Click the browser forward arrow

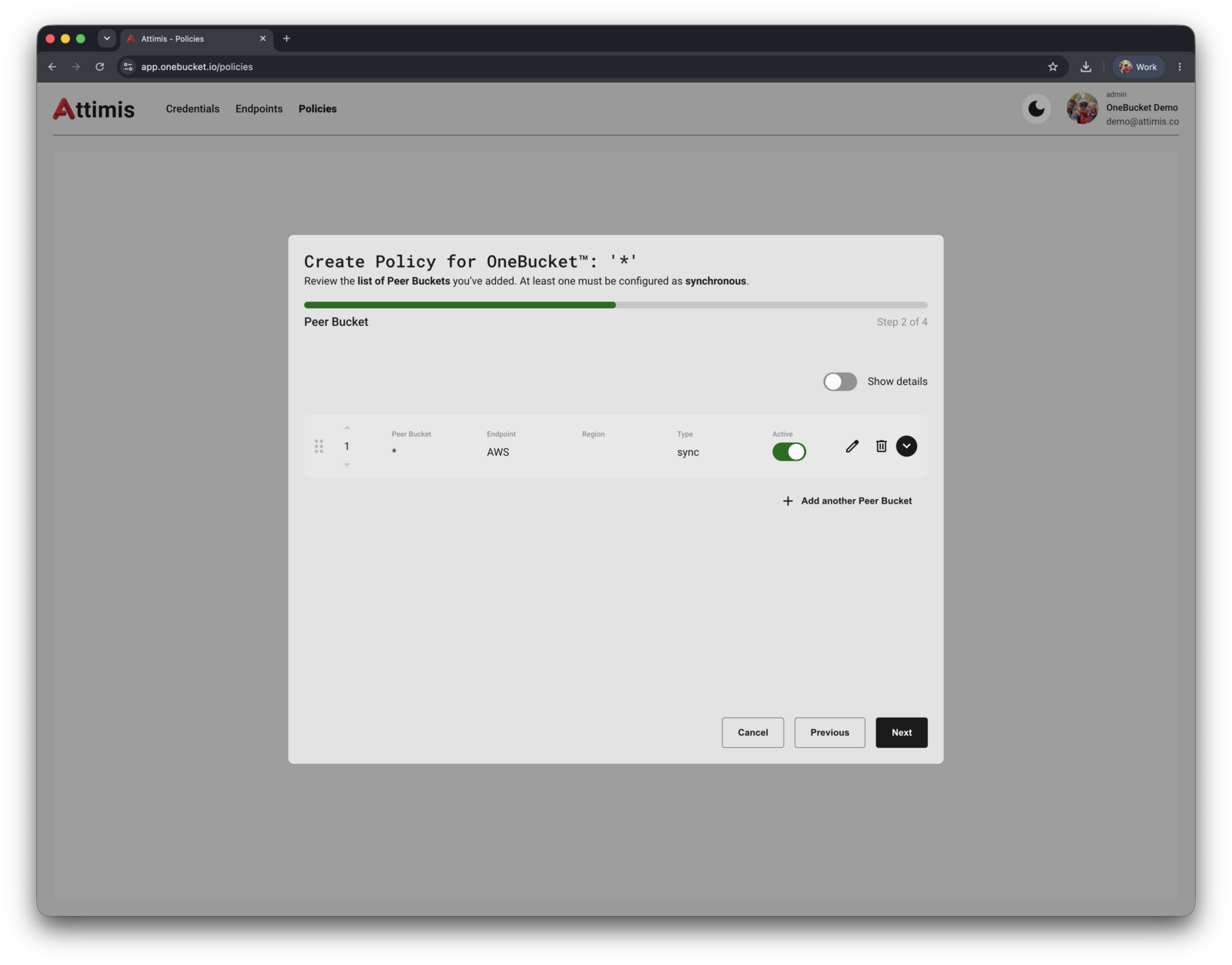point(75,67)
